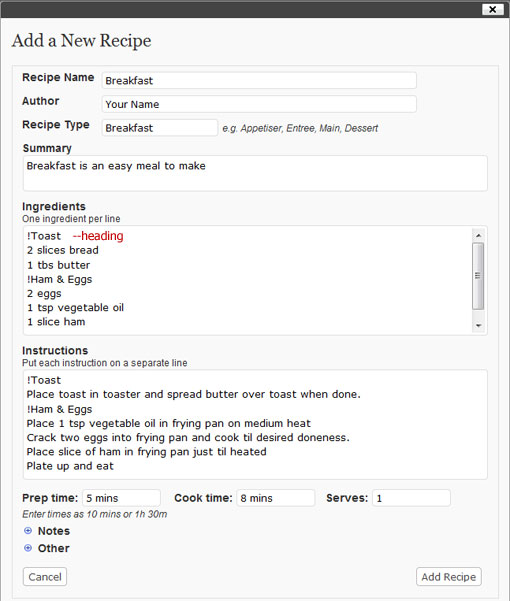The image size is (510, 601).
Task: Click inside the Summary text area
Action: (x=255, y=173)
